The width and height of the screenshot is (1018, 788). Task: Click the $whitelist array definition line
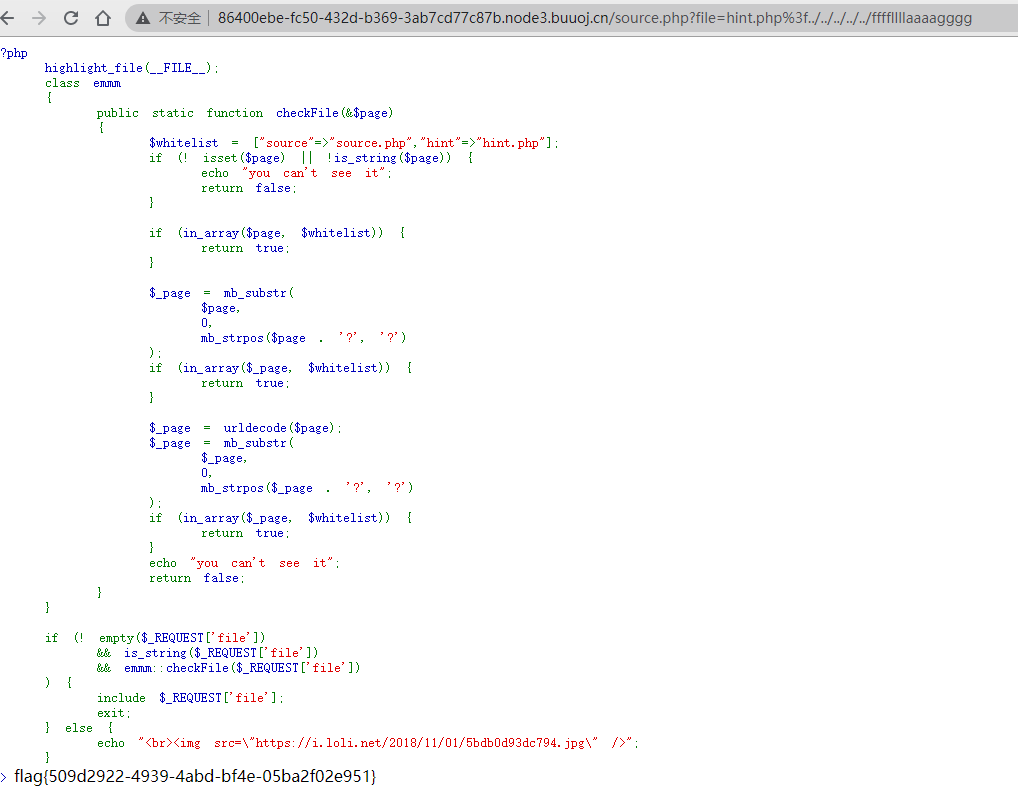click(353, 143)
